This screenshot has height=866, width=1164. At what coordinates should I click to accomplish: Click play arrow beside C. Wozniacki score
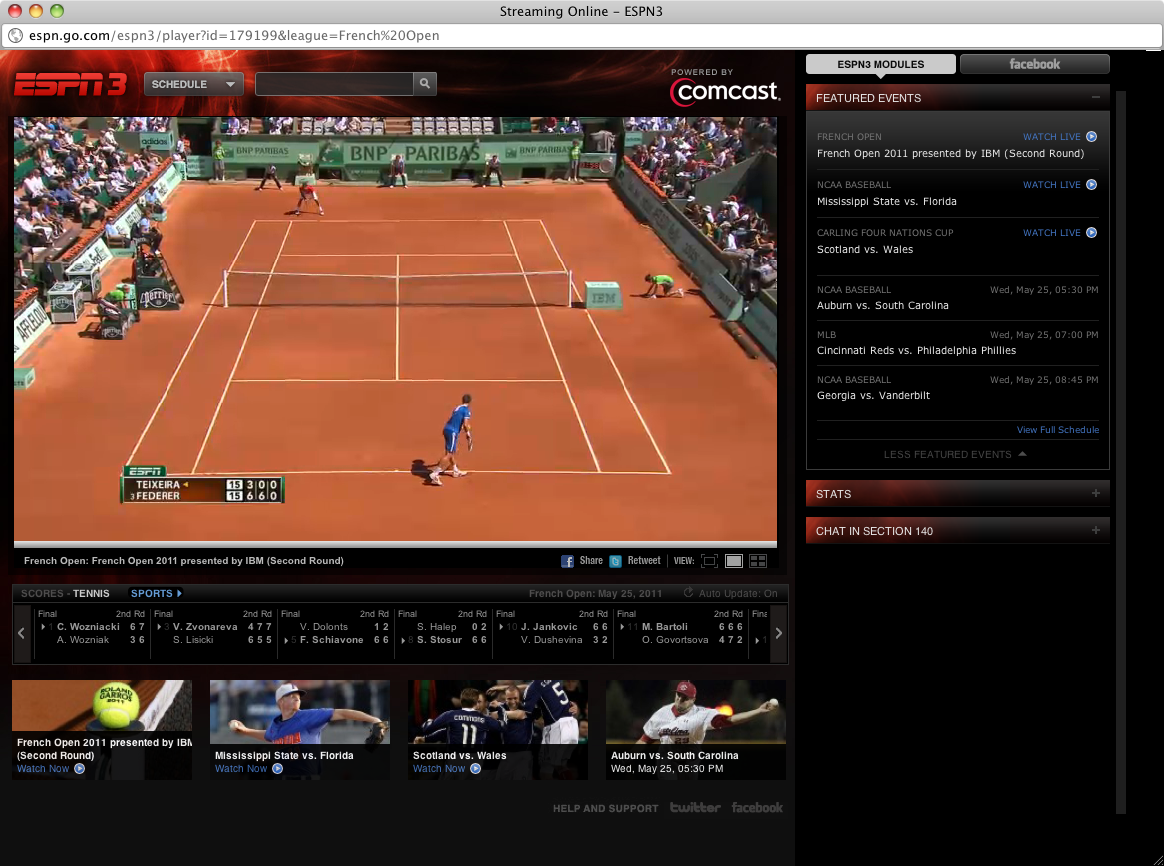(x=43, y=627)
